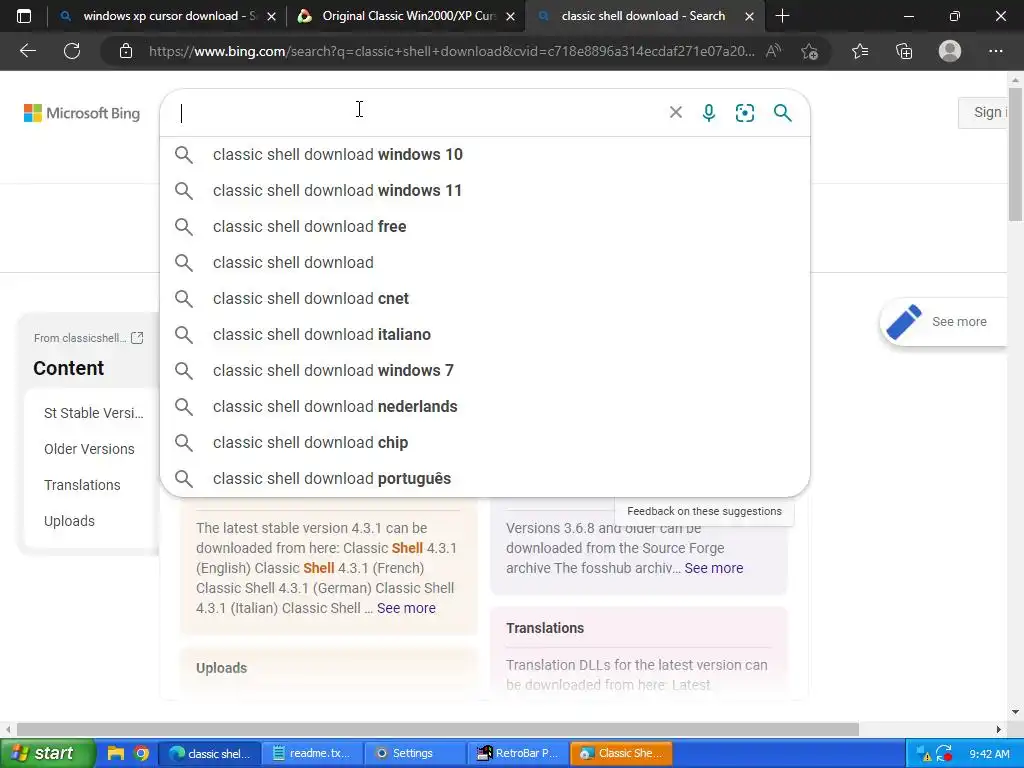Click the horizontal page scrollbar thumb
The height and width of the screenshot is (768, 1024).
coord(438,729)
